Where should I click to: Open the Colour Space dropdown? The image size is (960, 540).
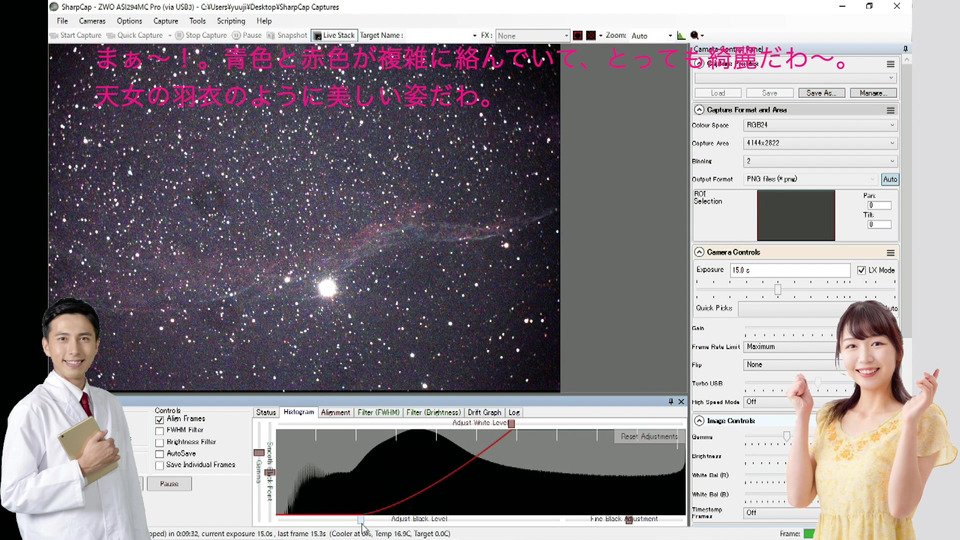819,125
